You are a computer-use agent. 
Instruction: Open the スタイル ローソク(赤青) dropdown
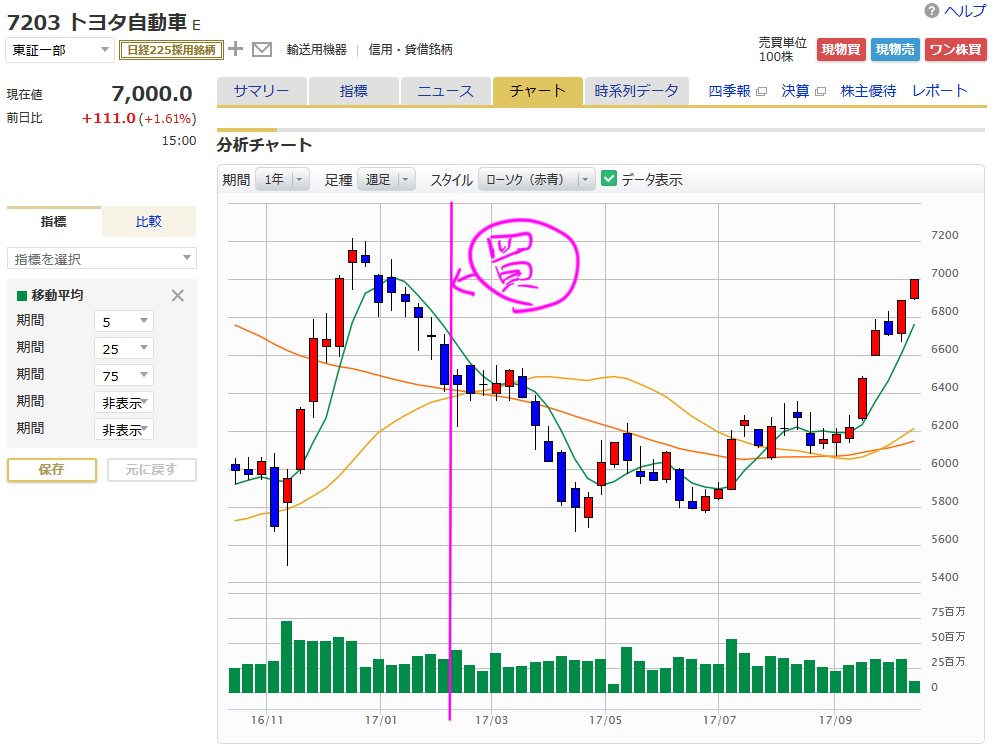tap(536, 180)
